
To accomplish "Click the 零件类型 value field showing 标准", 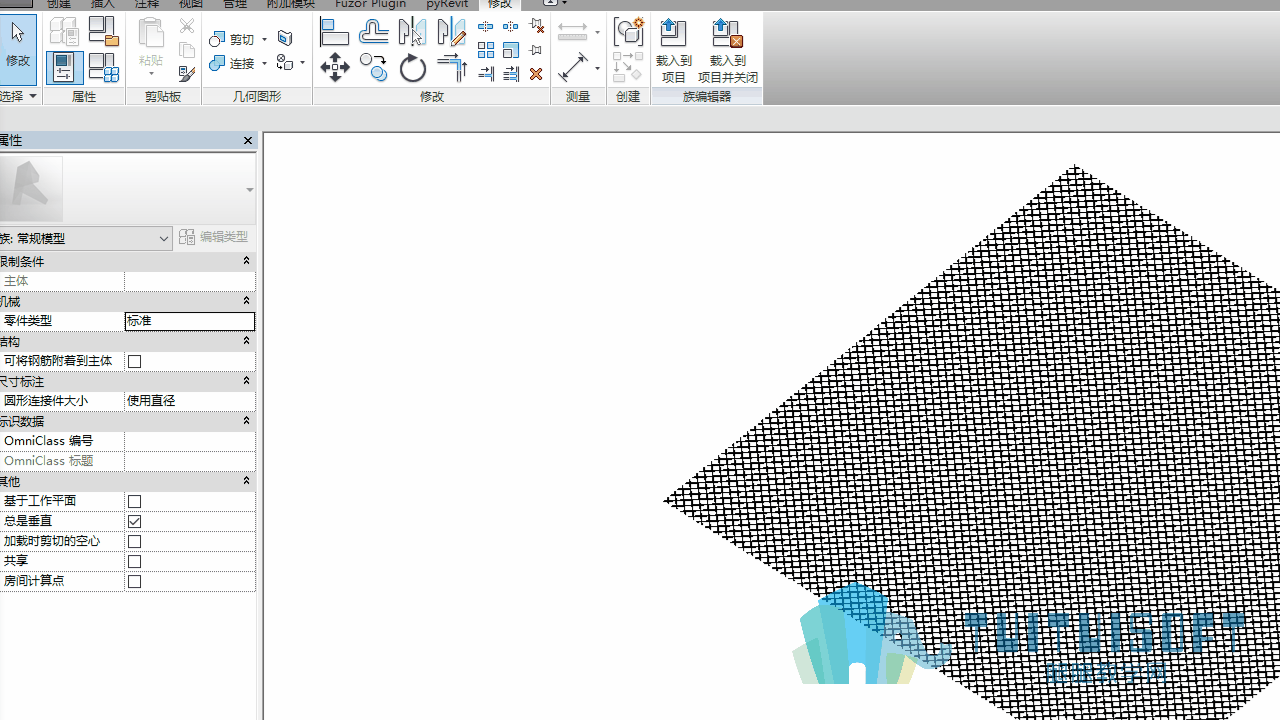I will click(190, 321).
